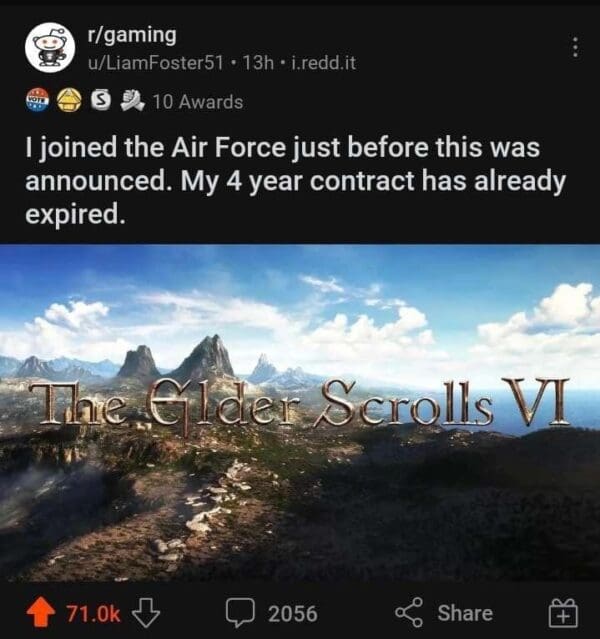Give an award using the gift icon
Viewport: 600px width, 639px height.
[x=562, y=612]
